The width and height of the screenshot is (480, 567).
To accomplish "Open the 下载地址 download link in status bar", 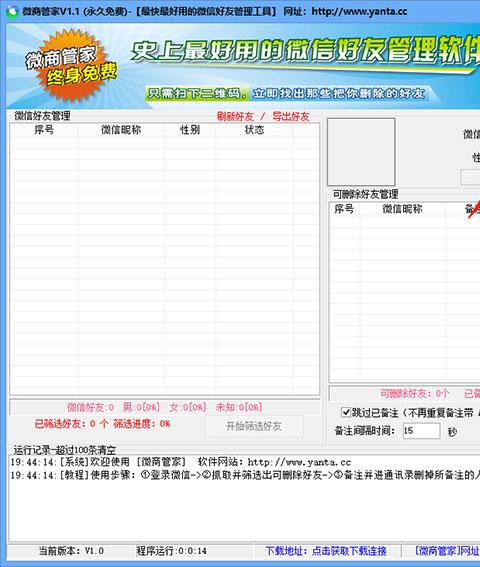I will pos(326,551).
